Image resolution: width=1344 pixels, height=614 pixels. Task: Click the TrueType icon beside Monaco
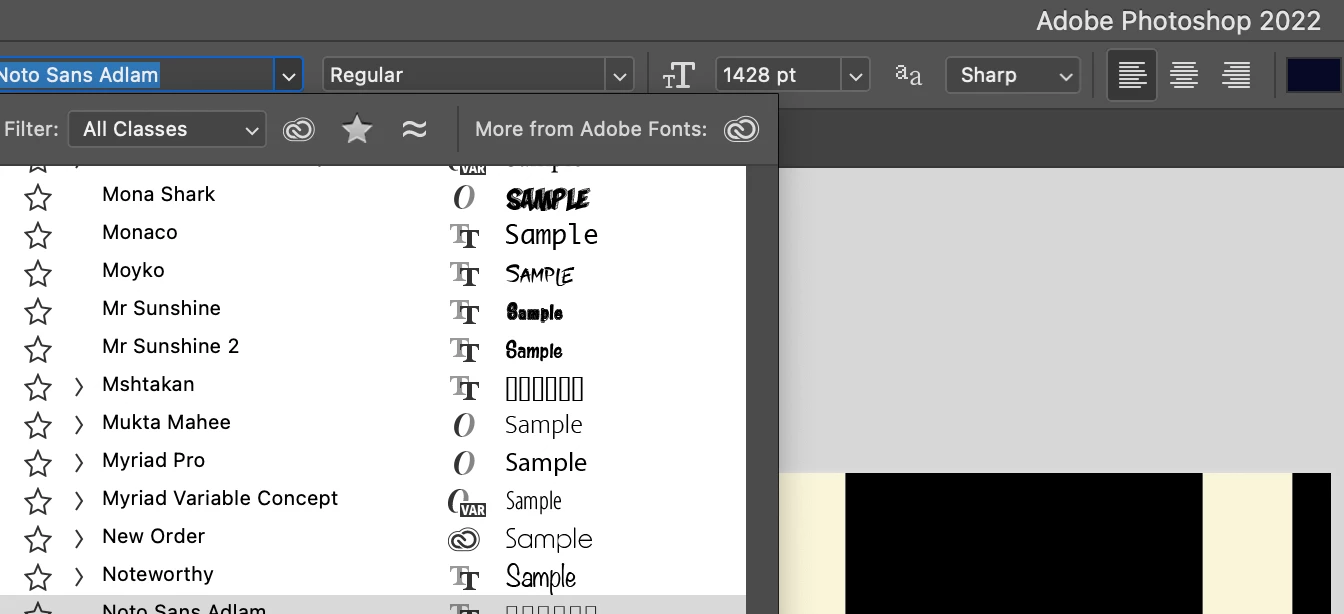[x=465, y=236]
